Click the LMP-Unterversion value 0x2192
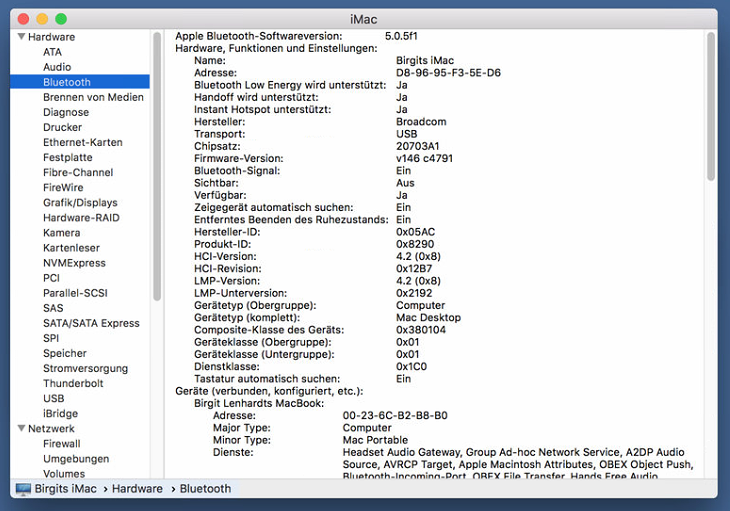 [414, 293]
